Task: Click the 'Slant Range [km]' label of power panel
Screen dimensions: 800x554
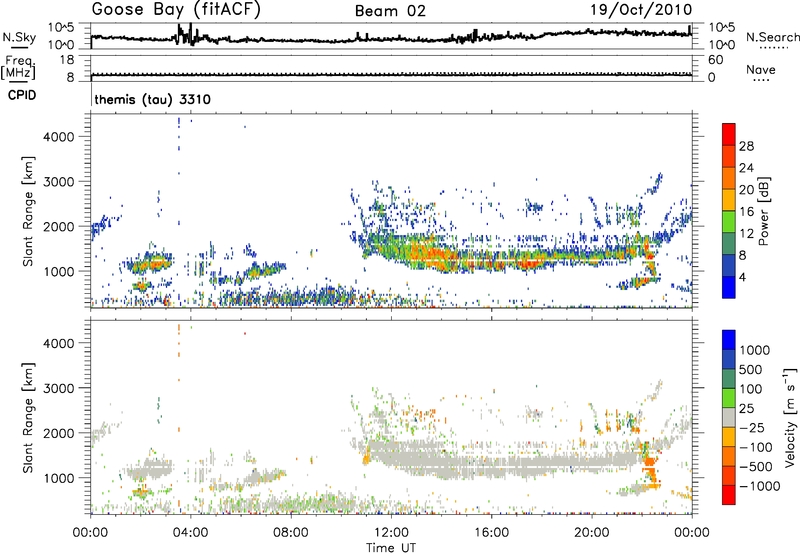Action: tap(28, 211)
